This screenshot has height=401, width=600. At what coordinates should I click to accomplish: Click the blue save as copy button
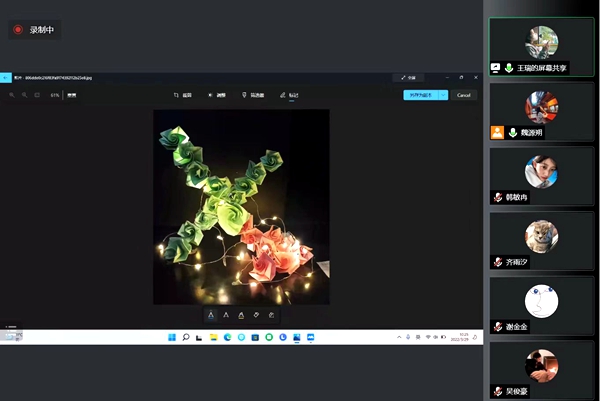click(x=421, y=95)
